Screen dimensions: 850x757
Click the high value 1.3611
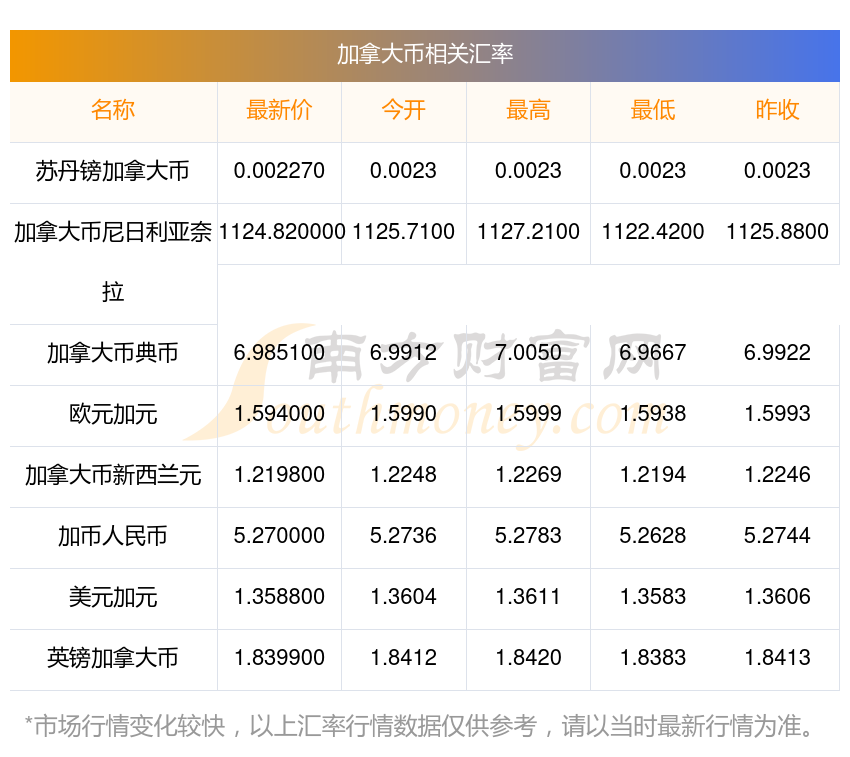(x=528, y=597)
